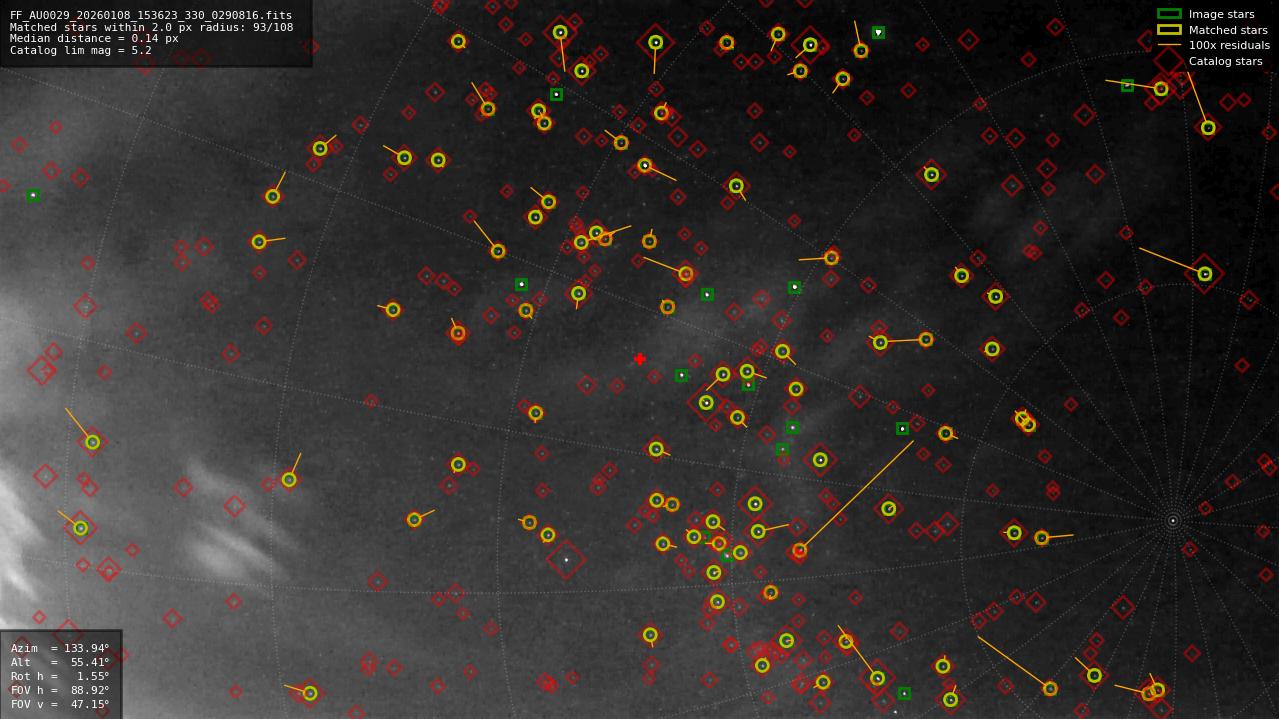The width and height of the screenshot is (1279, 719).
Task: Click the red center cross marker
Action: coord(640,359)
